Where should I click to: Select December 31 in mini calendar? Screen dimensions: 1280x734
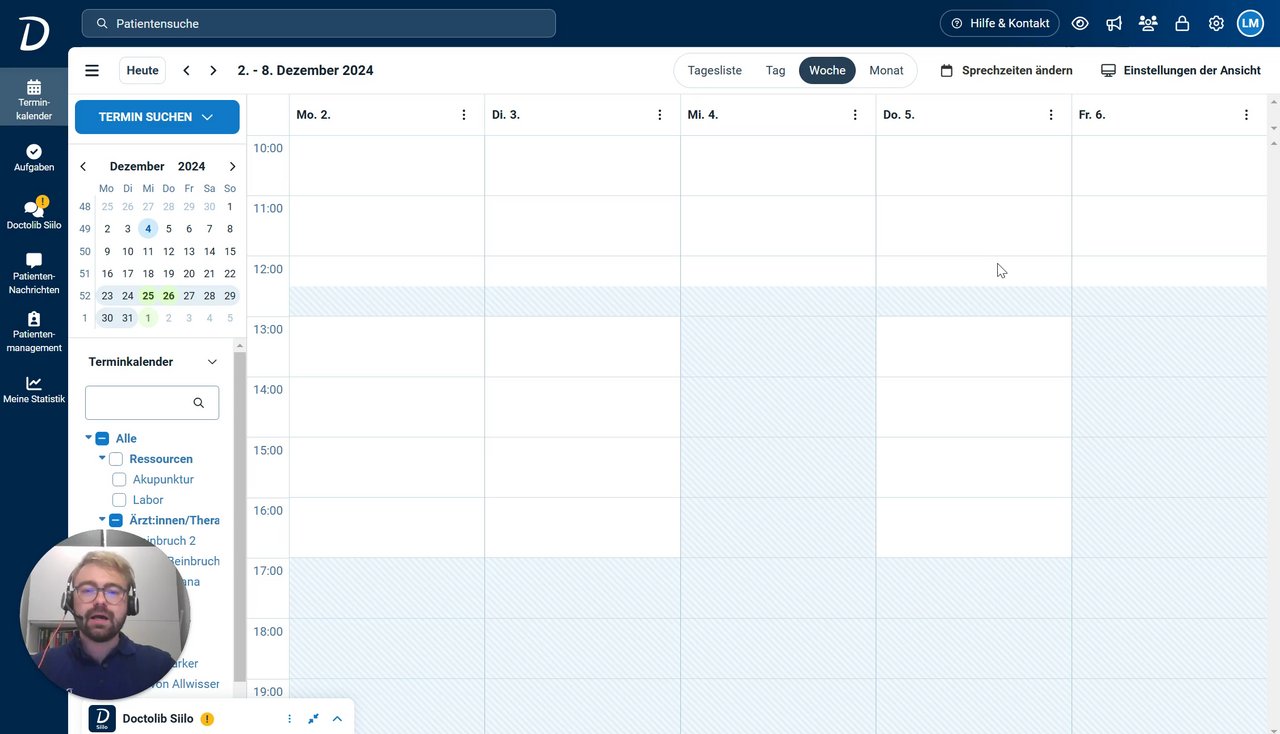128,318
